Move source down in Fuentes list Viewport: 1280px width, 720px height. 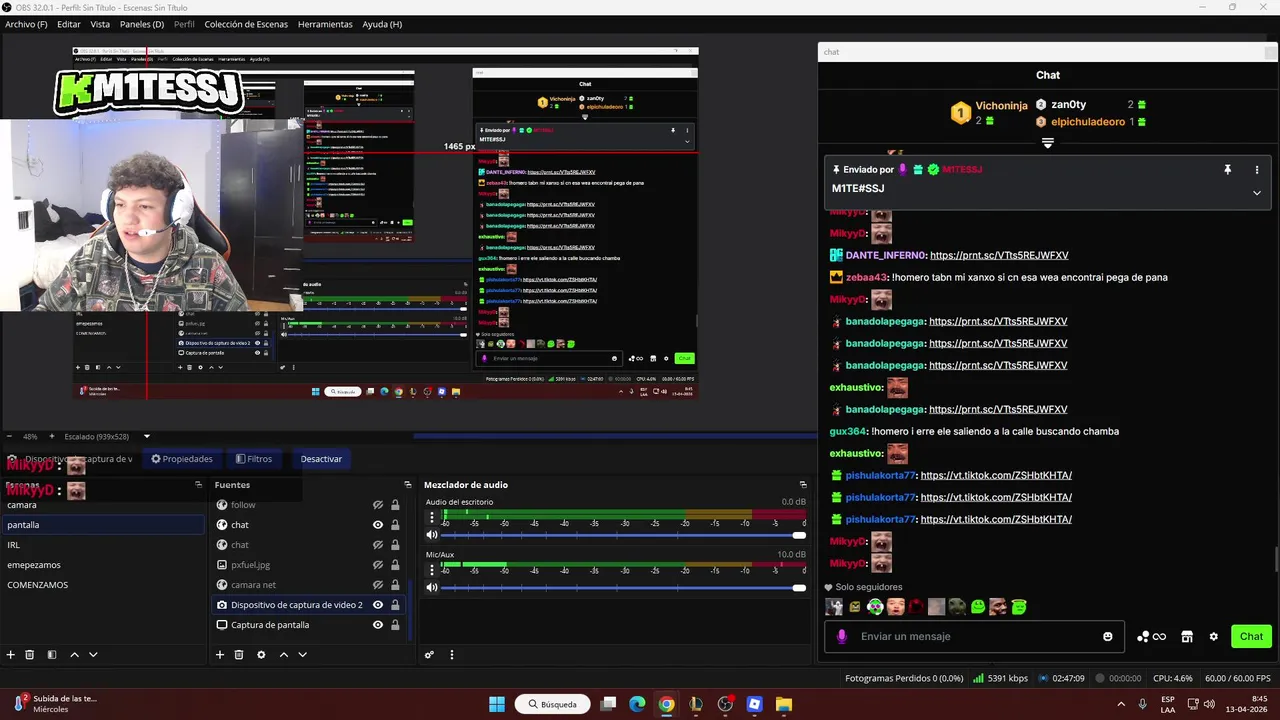[x=303, y=655]
